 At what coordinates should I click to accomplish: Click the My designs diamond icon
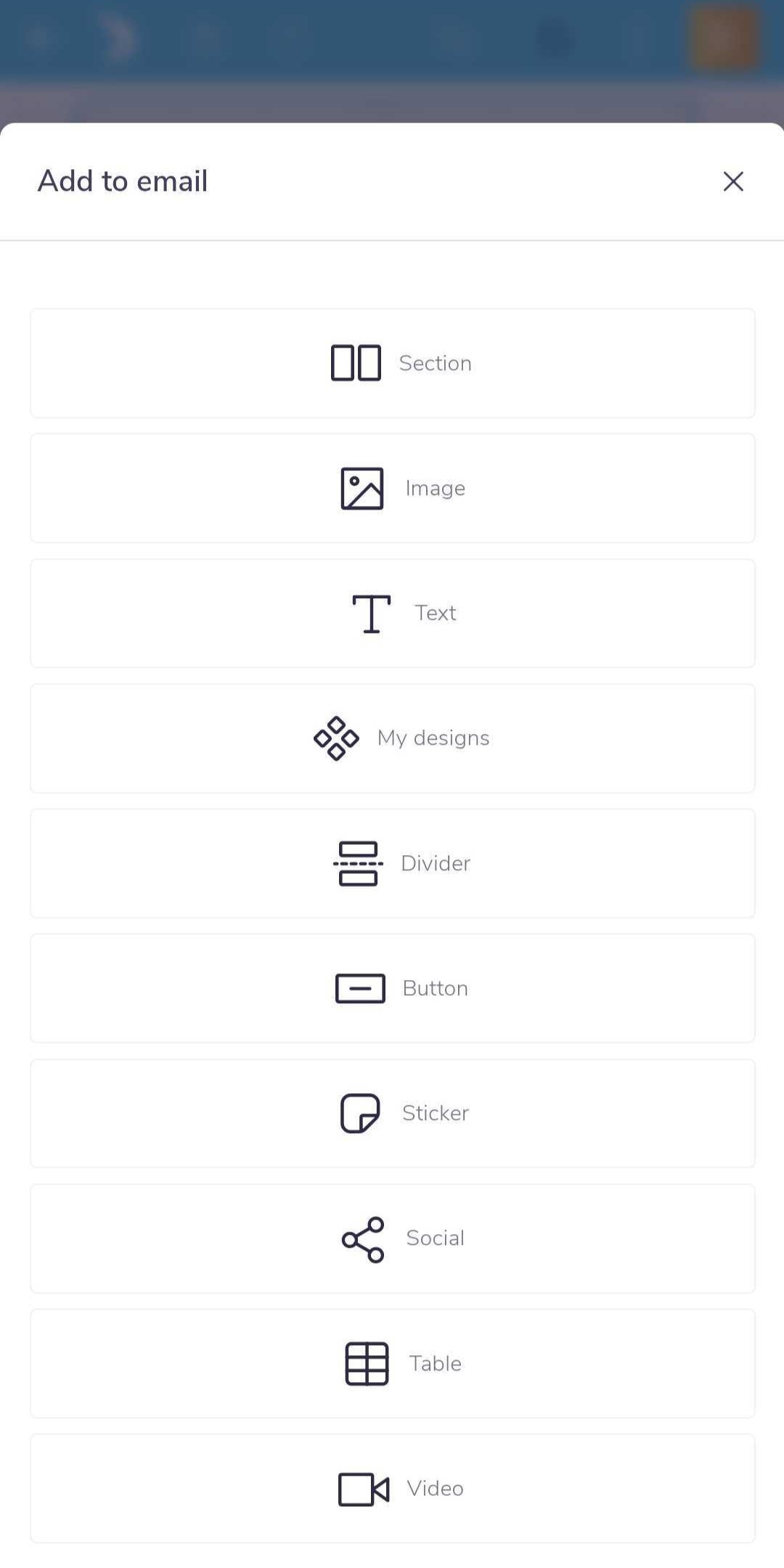pyautogui.click(x=336, y=738)
